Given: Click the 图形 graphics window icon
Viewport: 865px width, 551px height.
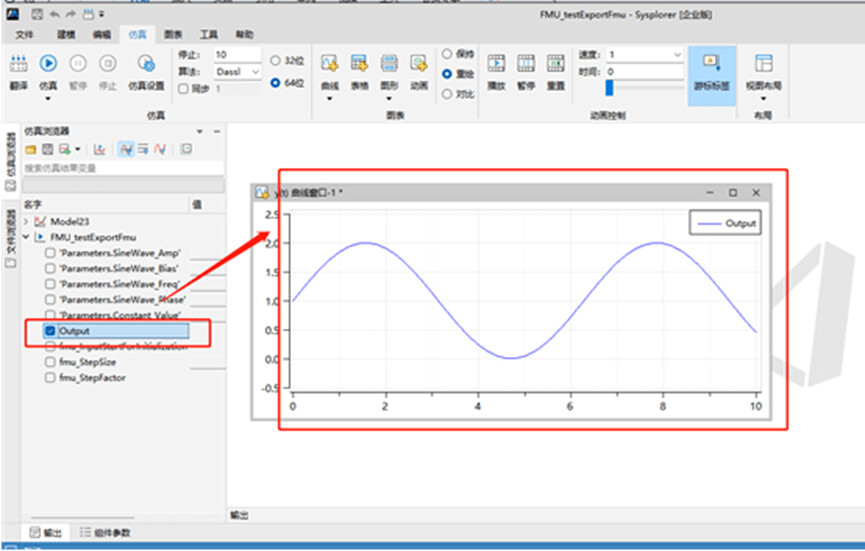Looking at the screenshot, I should 389,63.
